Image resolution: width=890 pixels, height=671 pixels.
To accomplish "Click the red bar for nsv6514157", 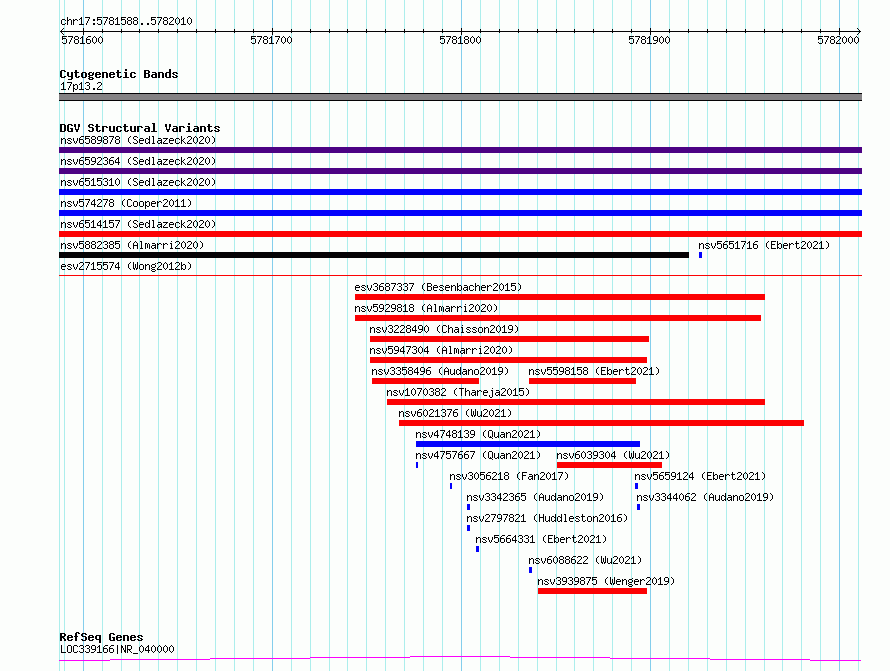I will [x=460, y=234].
